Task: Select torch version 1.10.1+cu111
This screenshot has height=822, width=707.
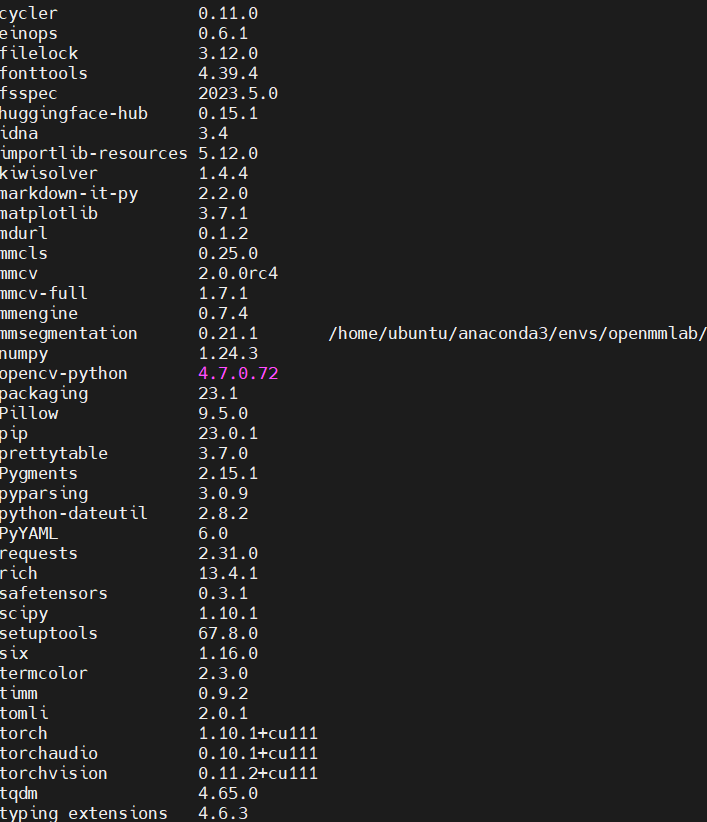Action: click(x=258, y=733)
